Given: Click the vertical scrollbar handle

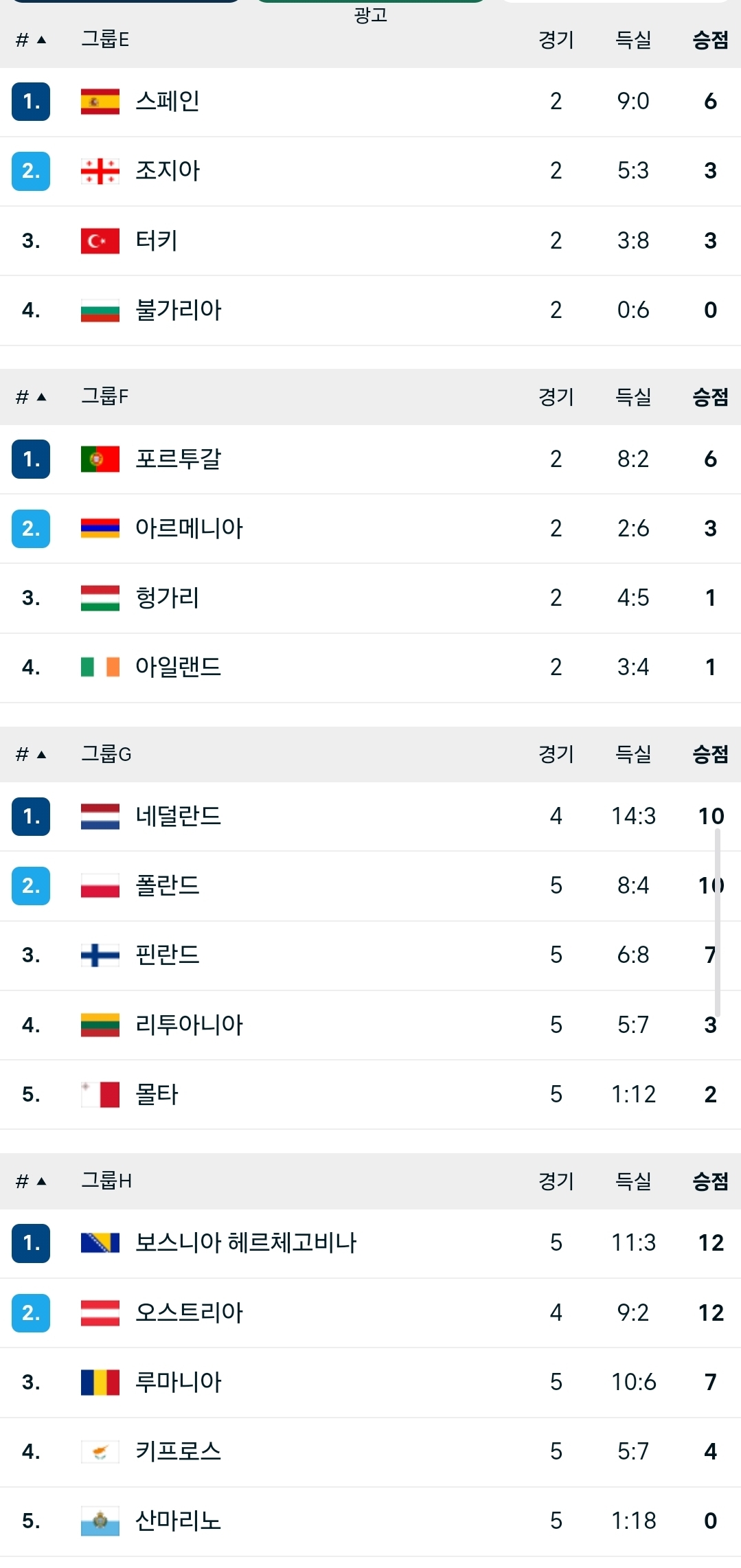Looking at the screenshot, I should pos(717,920).
